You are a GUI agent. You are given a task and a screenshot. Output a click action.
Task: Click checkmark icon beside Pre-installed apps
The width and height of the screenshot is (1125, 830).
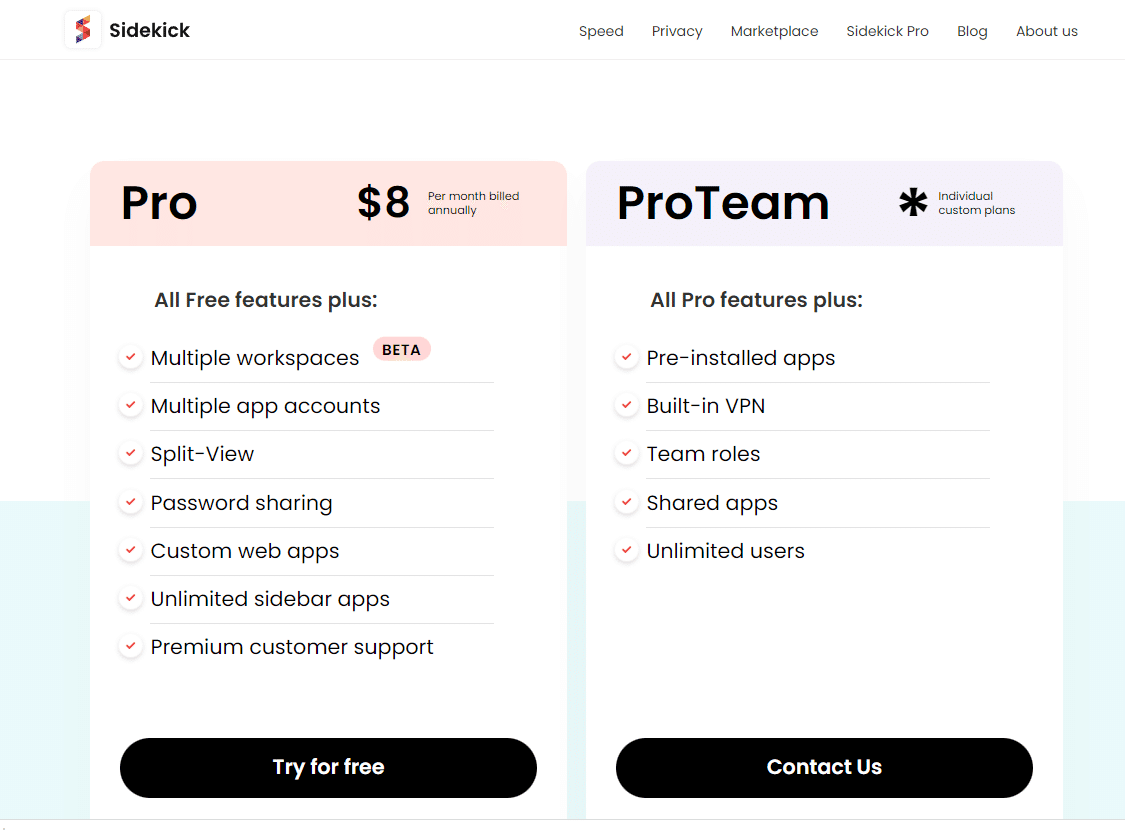[626, 357]
